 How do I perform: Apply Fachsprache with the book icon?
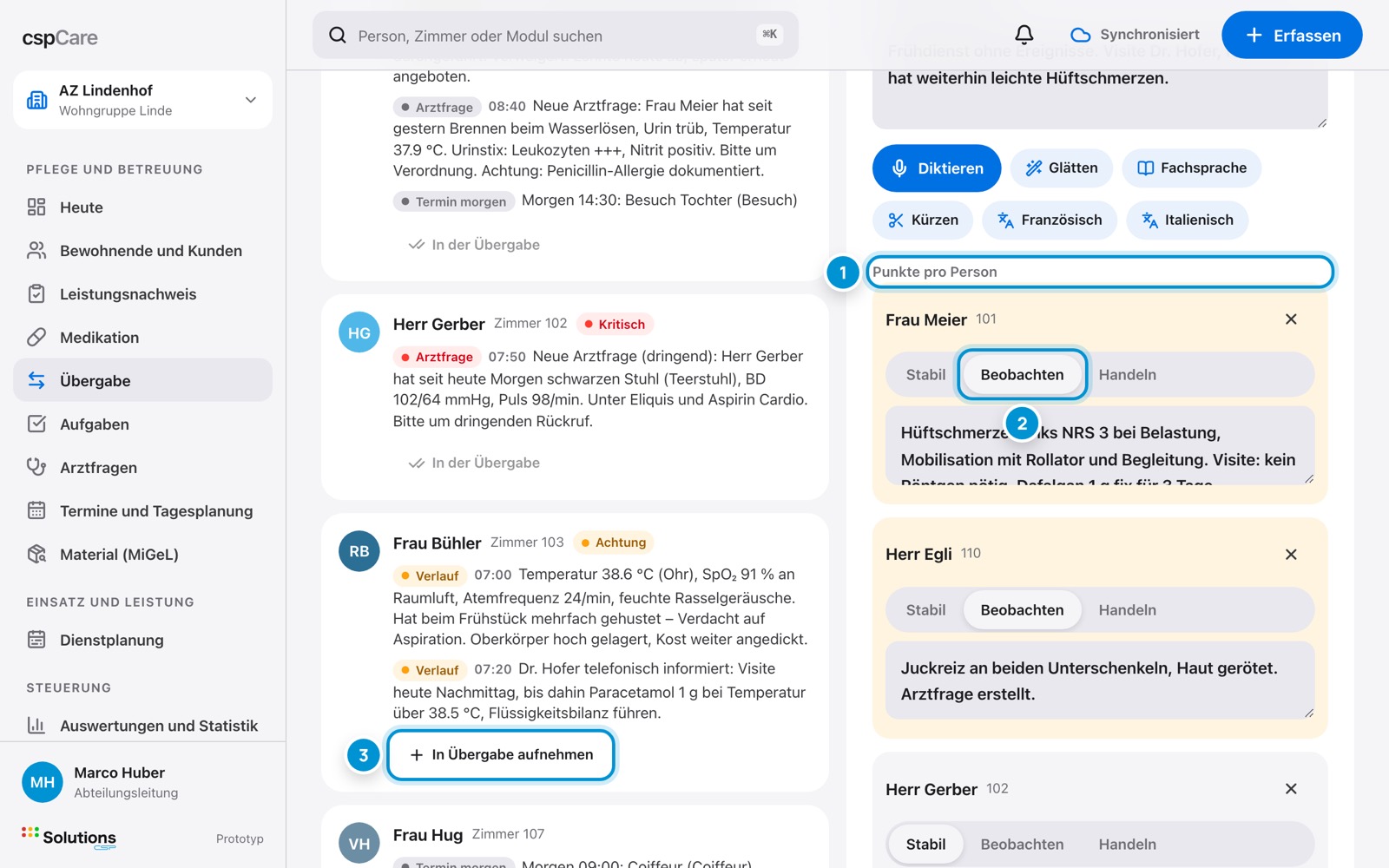click(x=1192, y=168)
